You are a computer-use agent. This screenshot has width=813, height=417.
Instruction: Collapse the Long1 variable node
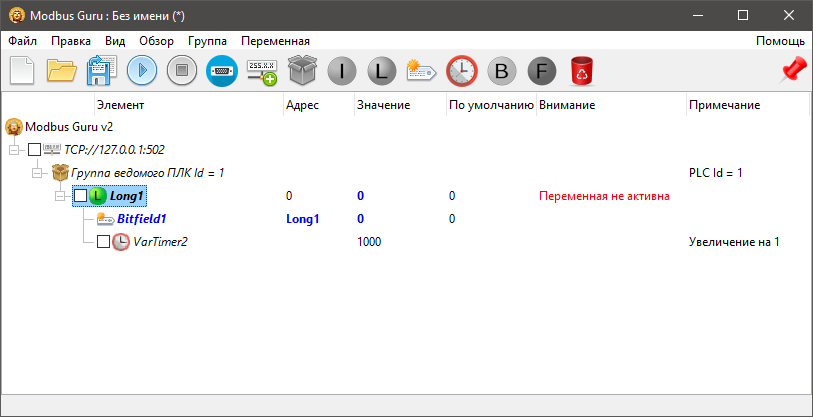(x=61, y=195)
